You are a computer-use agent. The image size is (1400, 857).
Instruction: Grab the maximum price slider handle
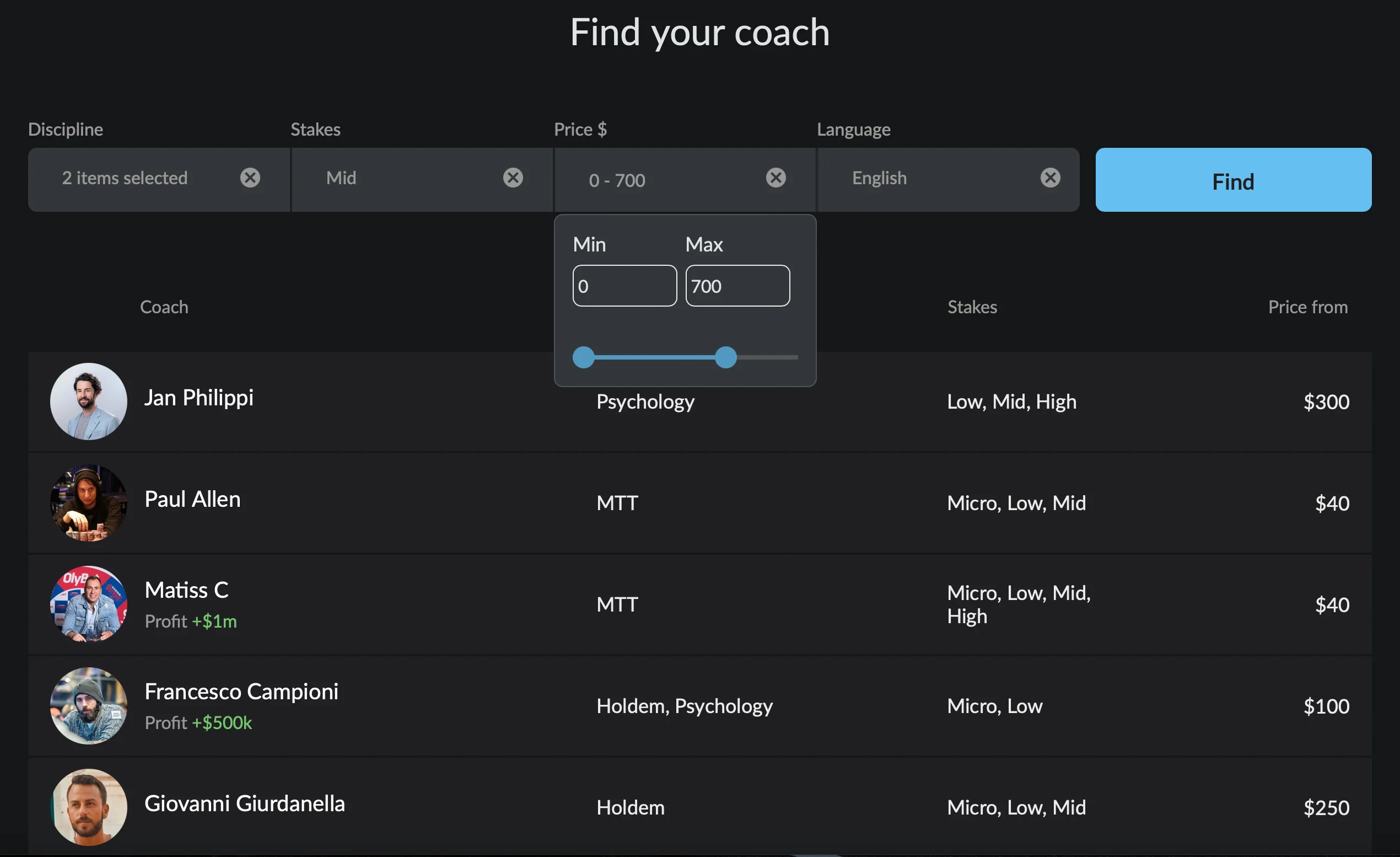click(725, 357)
